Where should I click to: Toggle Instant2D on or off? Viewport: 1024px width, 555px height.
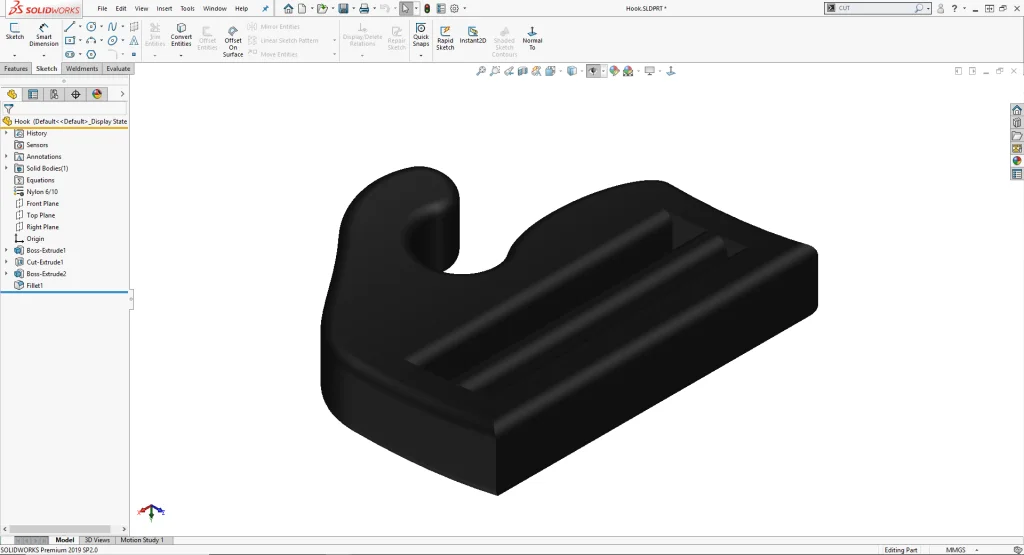tap(473, 36)
